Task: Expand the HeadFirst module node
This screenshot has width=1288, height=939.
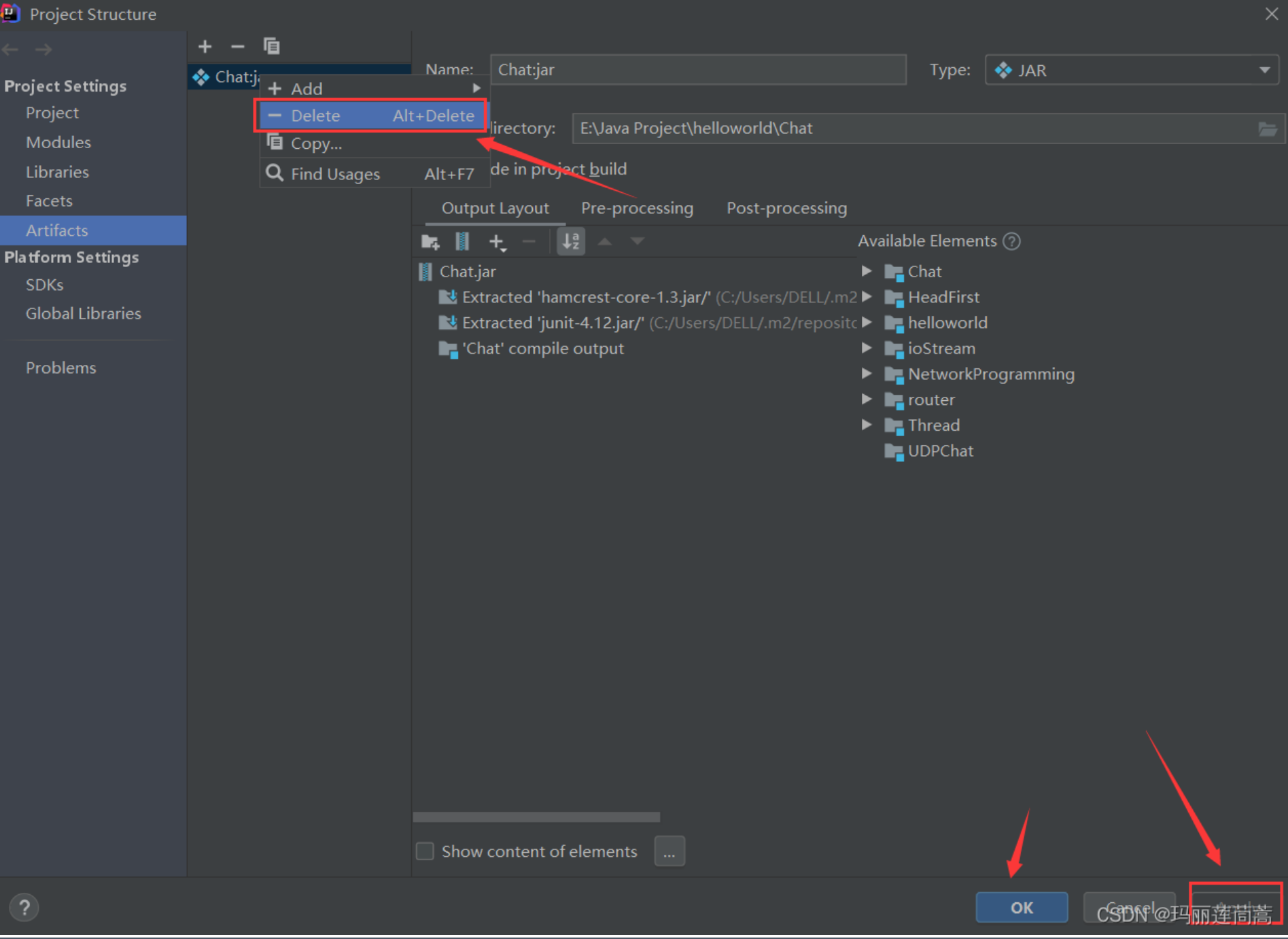Action: (867, 297)
